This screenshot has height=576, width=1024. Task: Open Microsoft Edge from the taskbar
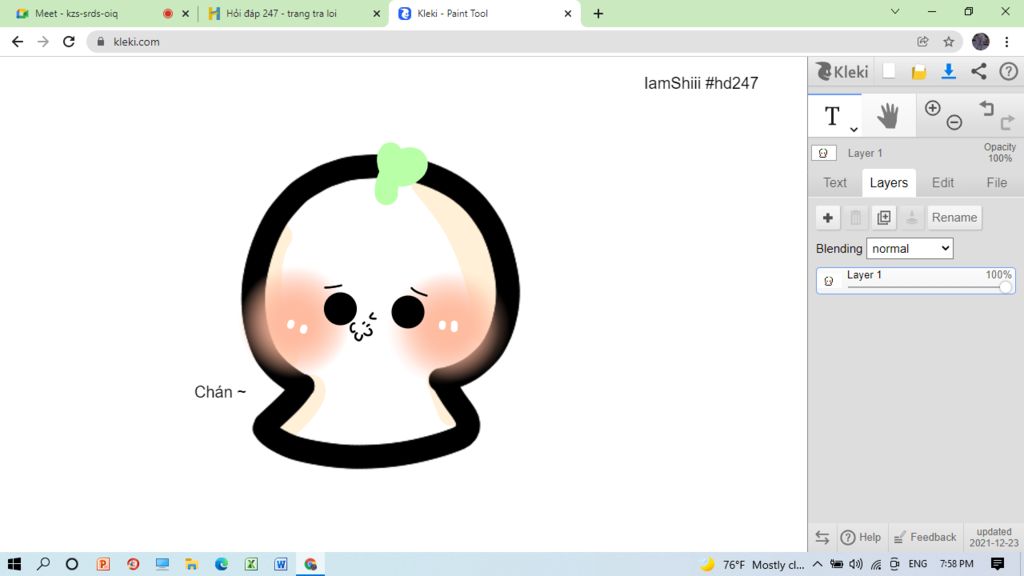[221, 564]
